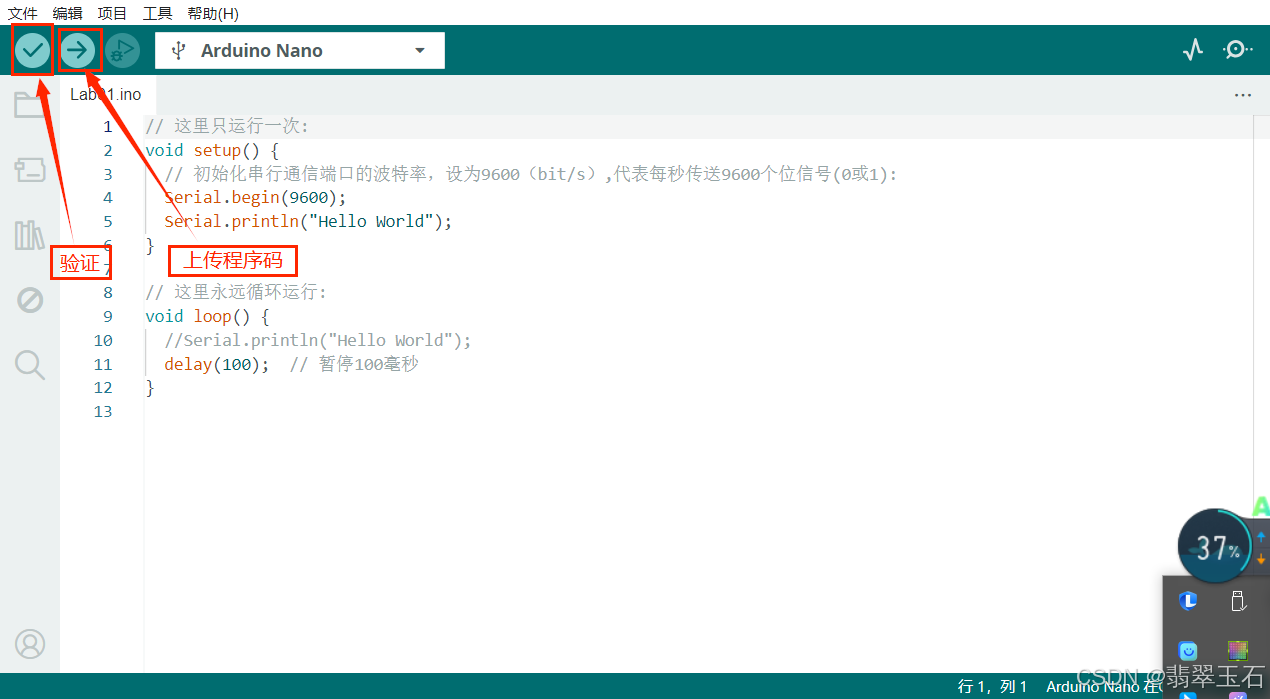Open the Serial Monitor icon
The width and height of the screenshot is (1270, 699).
click(x=1237, y=48)
